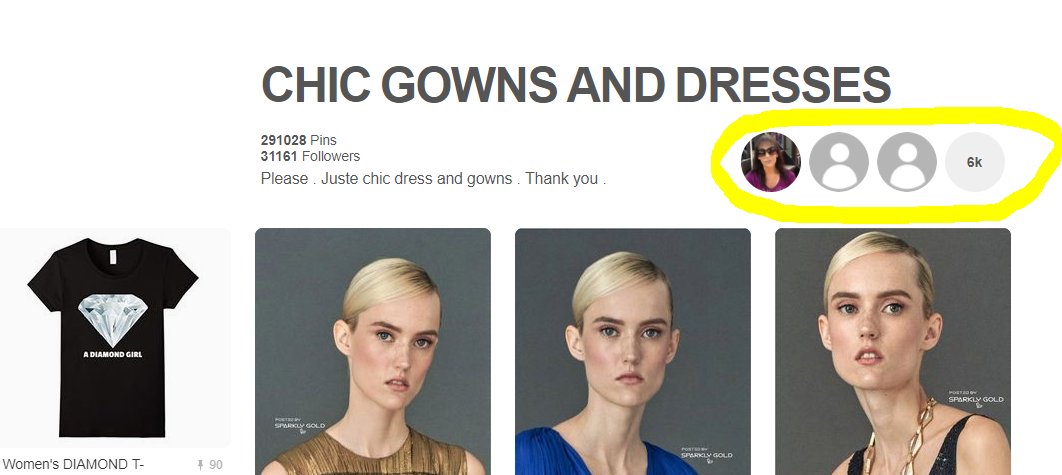
Task: Open the pin of model in blue dress
Action: (633, 351)
